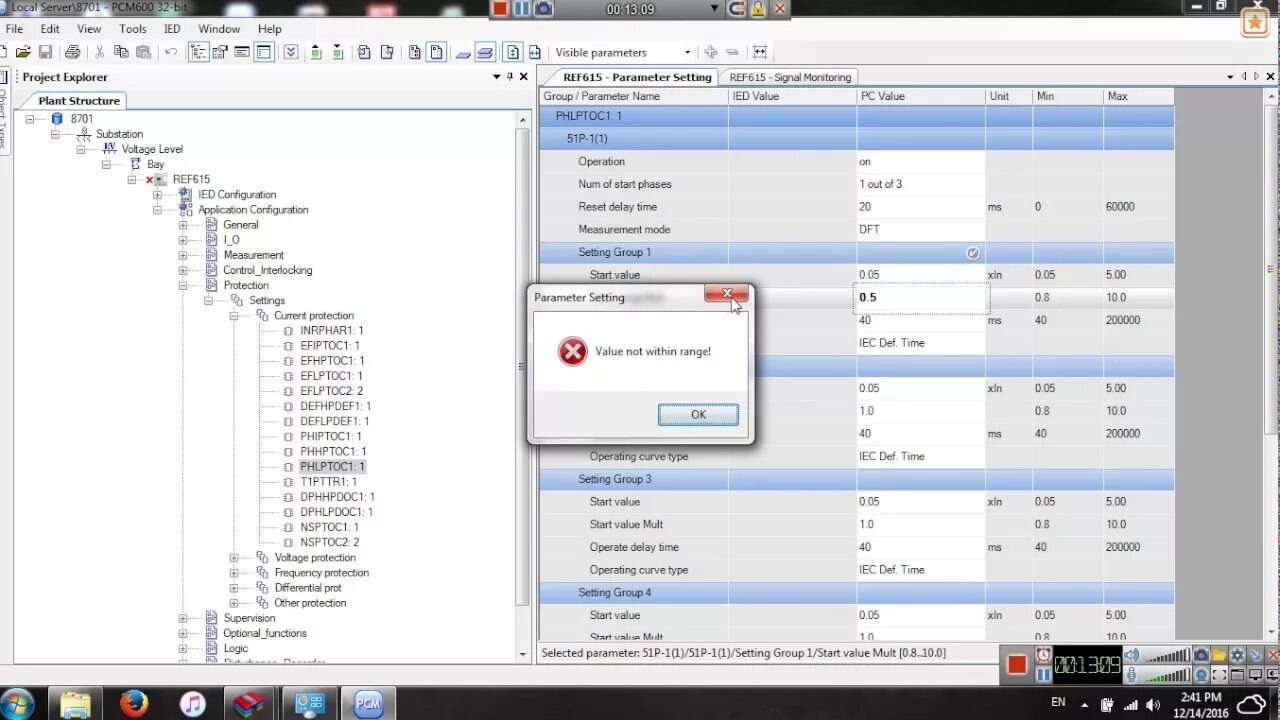
Task: Pin the Project Explorer panel
Action: [x=510, y=77]
